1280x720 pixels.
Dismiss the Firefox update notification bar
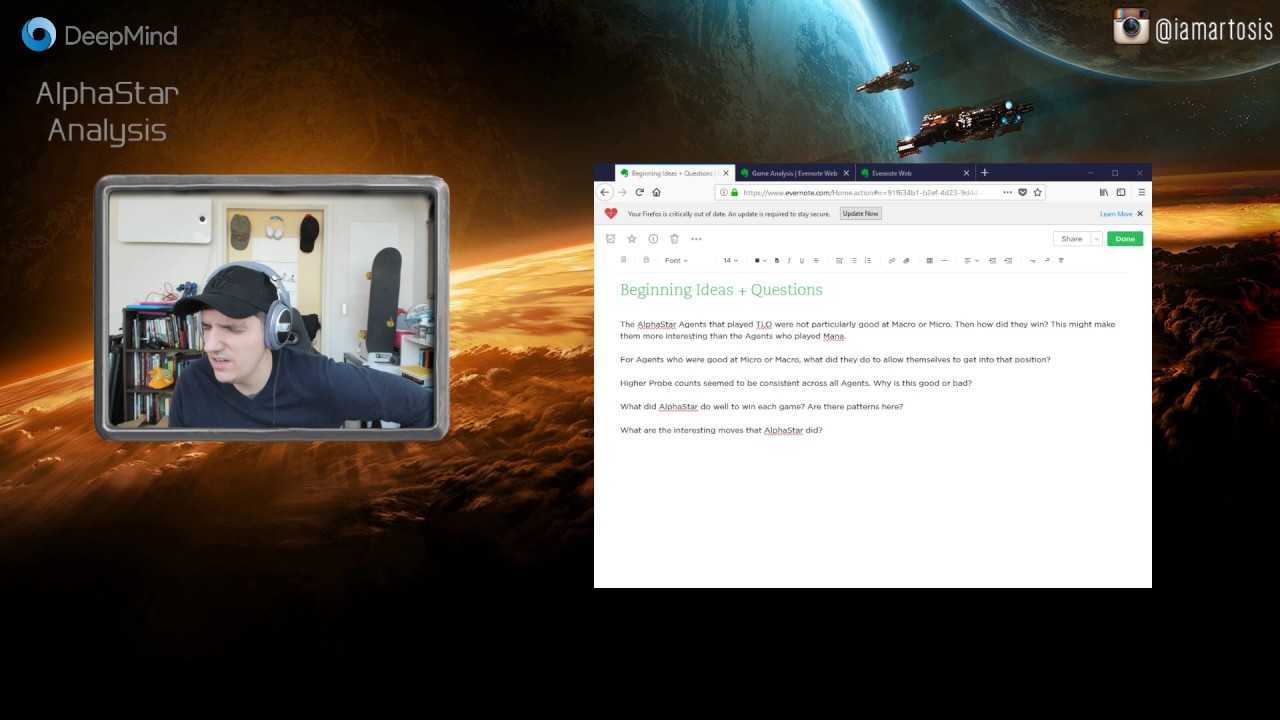pyautogui.click(x=1140, y=214)
